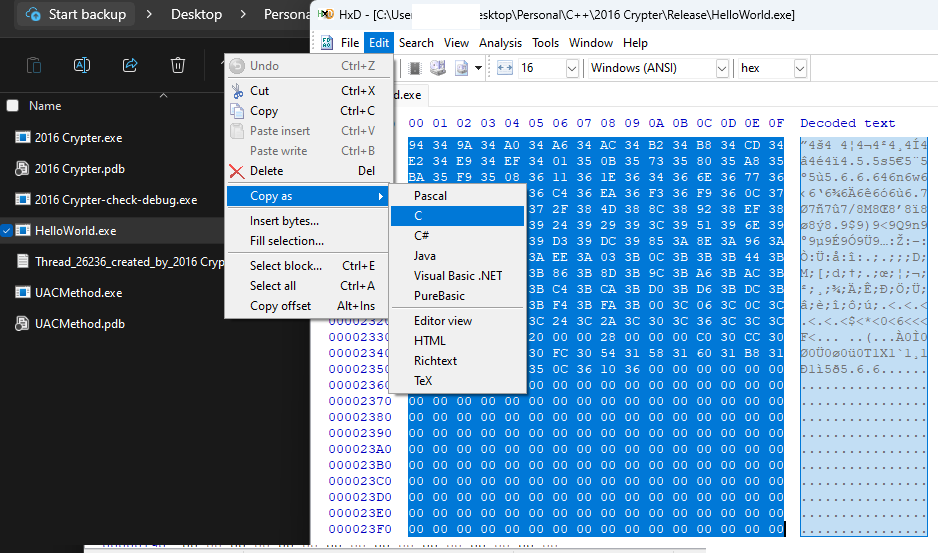The image size is (938, 553).
Task: Copy selection as Visual Basic .NET
Action: pos(458,276)
